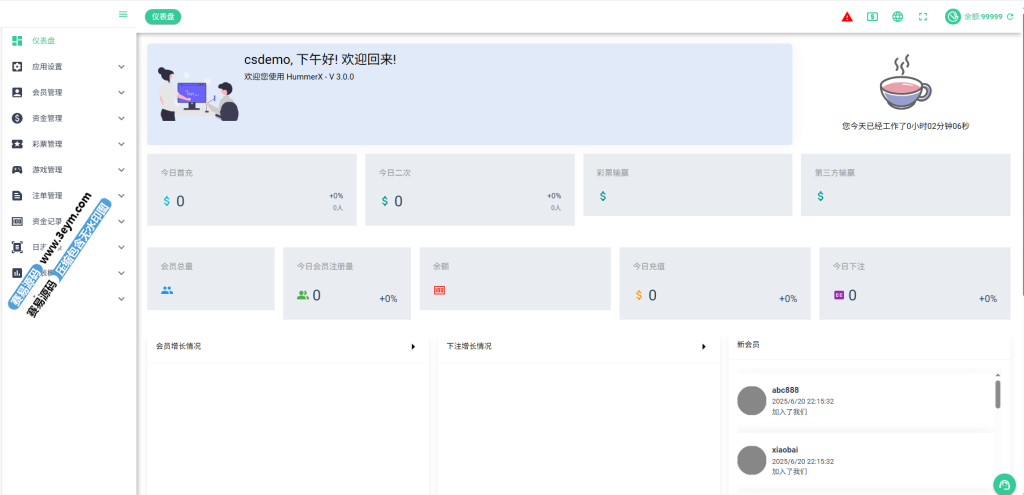Click the 会员总量 people icon
Viewport: 1024px width, 495px height.
pyautogui.click(x=167, y=290)
